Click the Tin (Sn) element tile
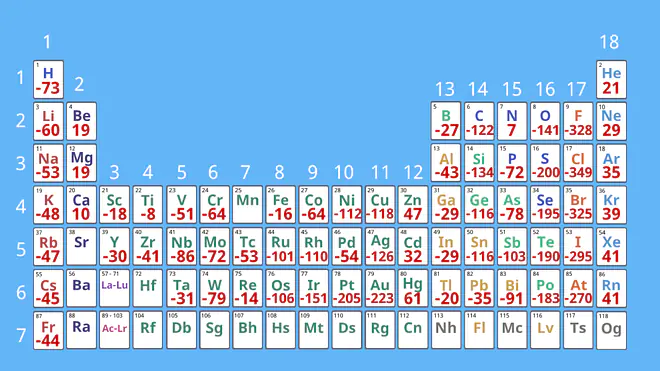 click(x=479, y=247)
